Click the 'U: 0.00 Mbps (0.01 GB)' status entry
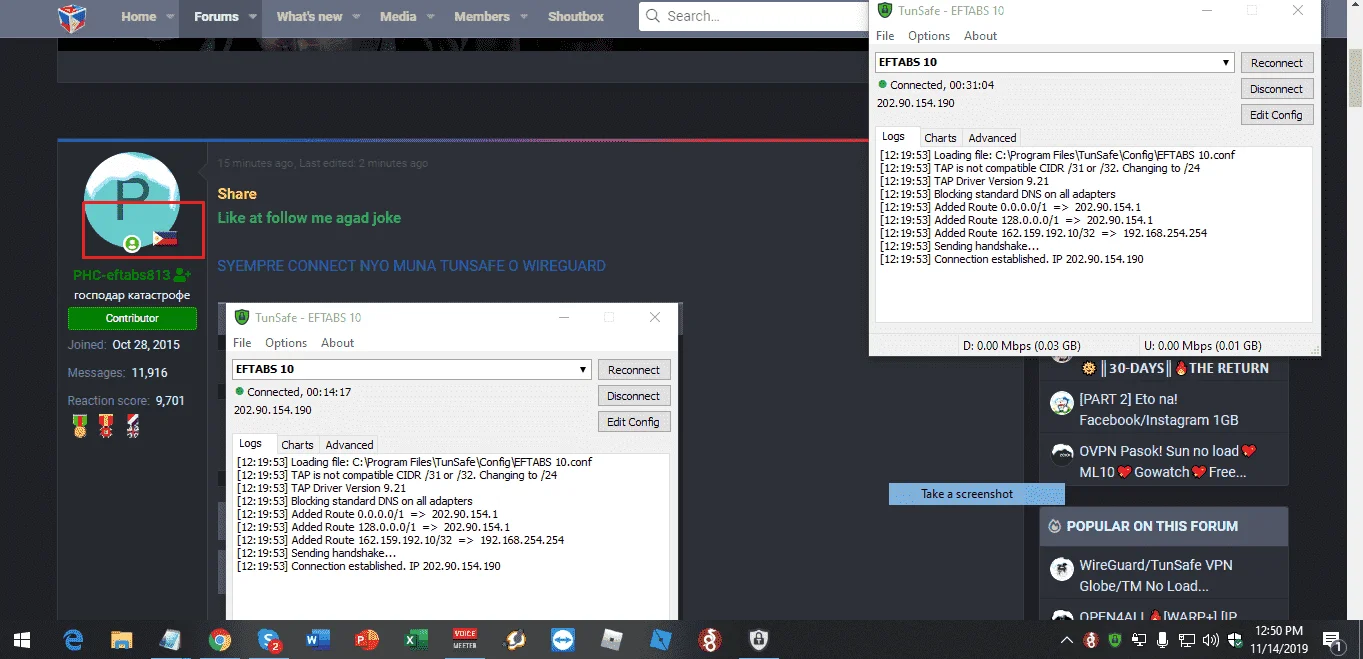1363x659 pixels. pos(1202,345)
